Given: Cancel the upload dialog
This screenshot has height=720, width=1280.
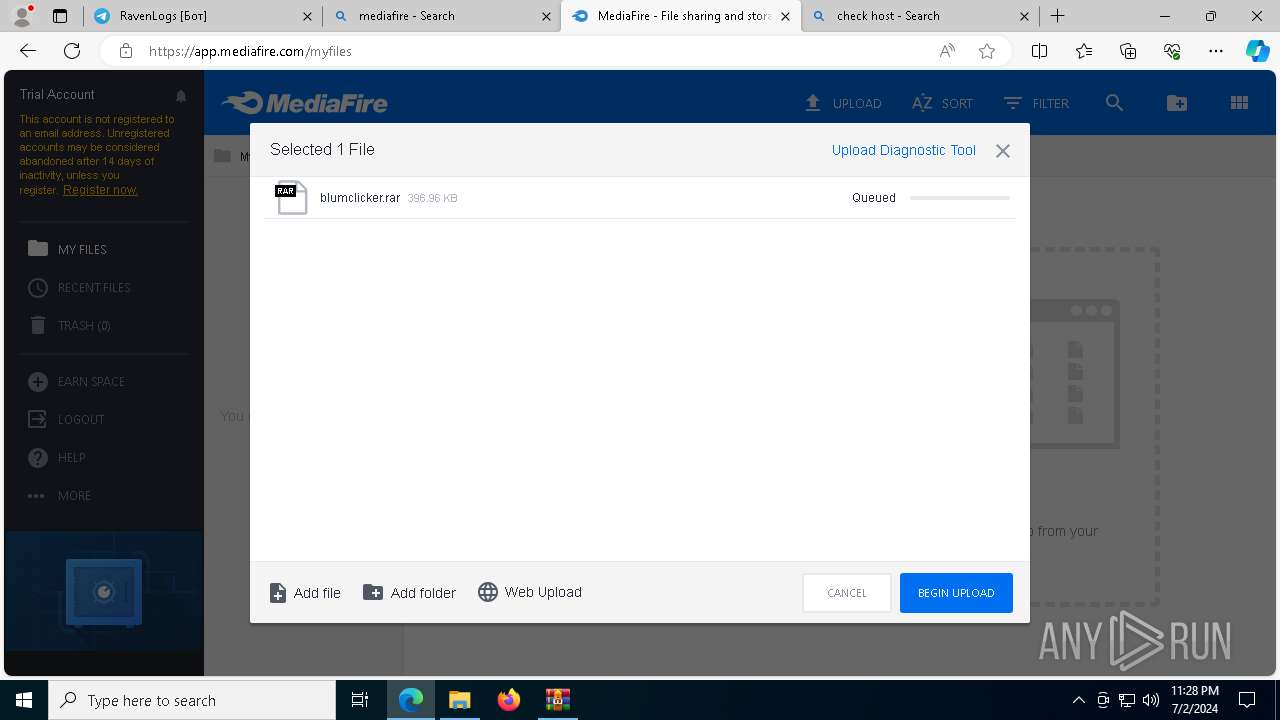Looking at the screenshot, I should click(x=847, y=593).
